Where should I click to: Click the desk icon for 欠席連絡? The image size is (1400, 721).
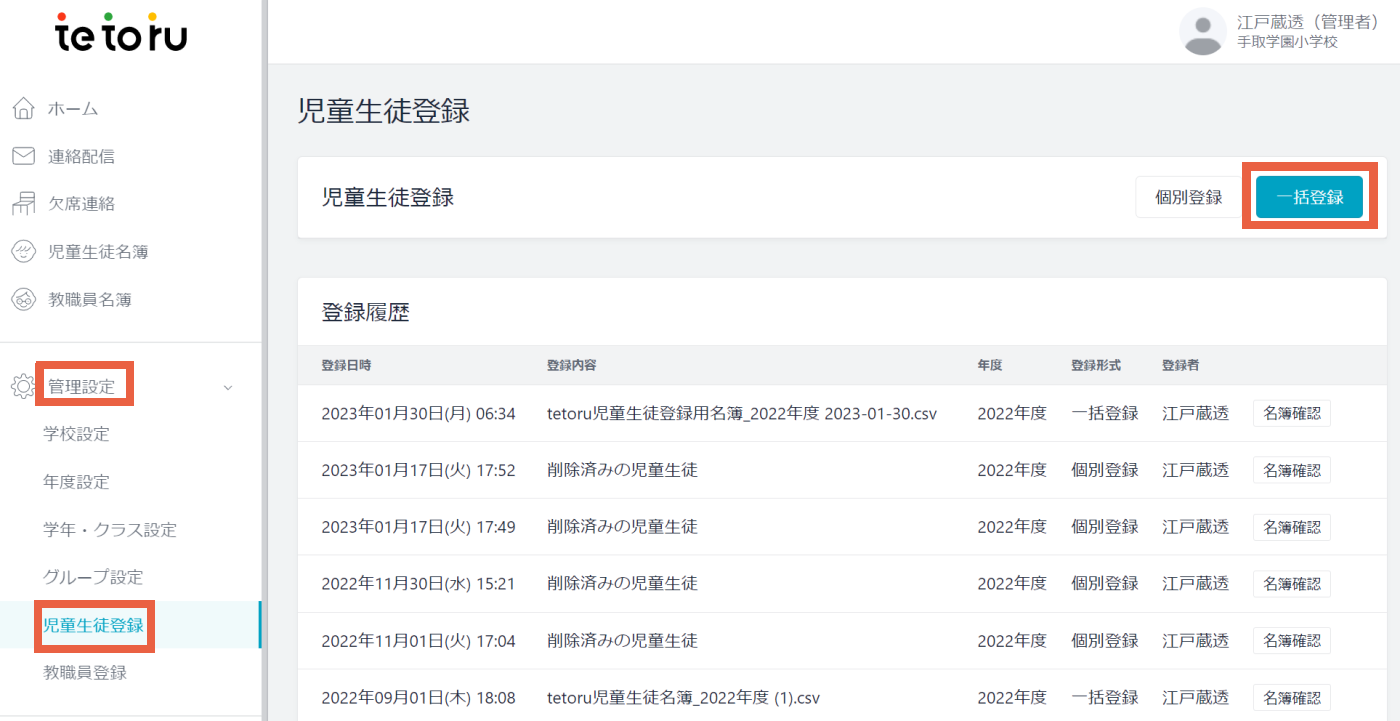point(24,203)
